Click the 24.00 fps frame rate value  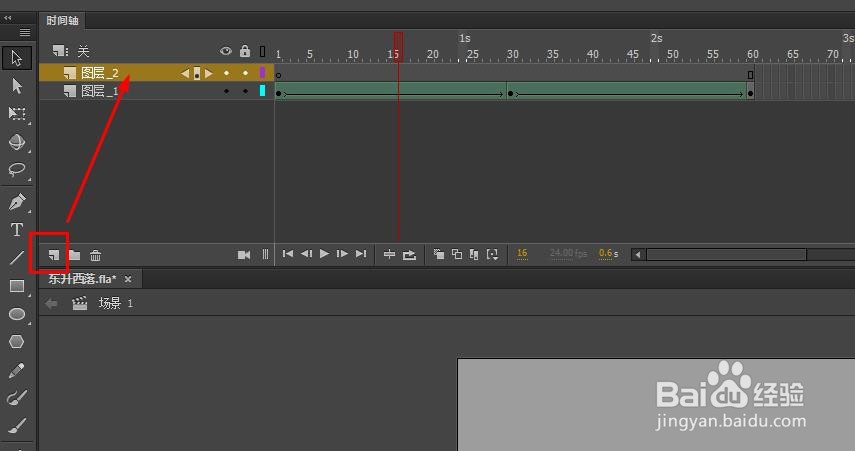tap(568, 253)
